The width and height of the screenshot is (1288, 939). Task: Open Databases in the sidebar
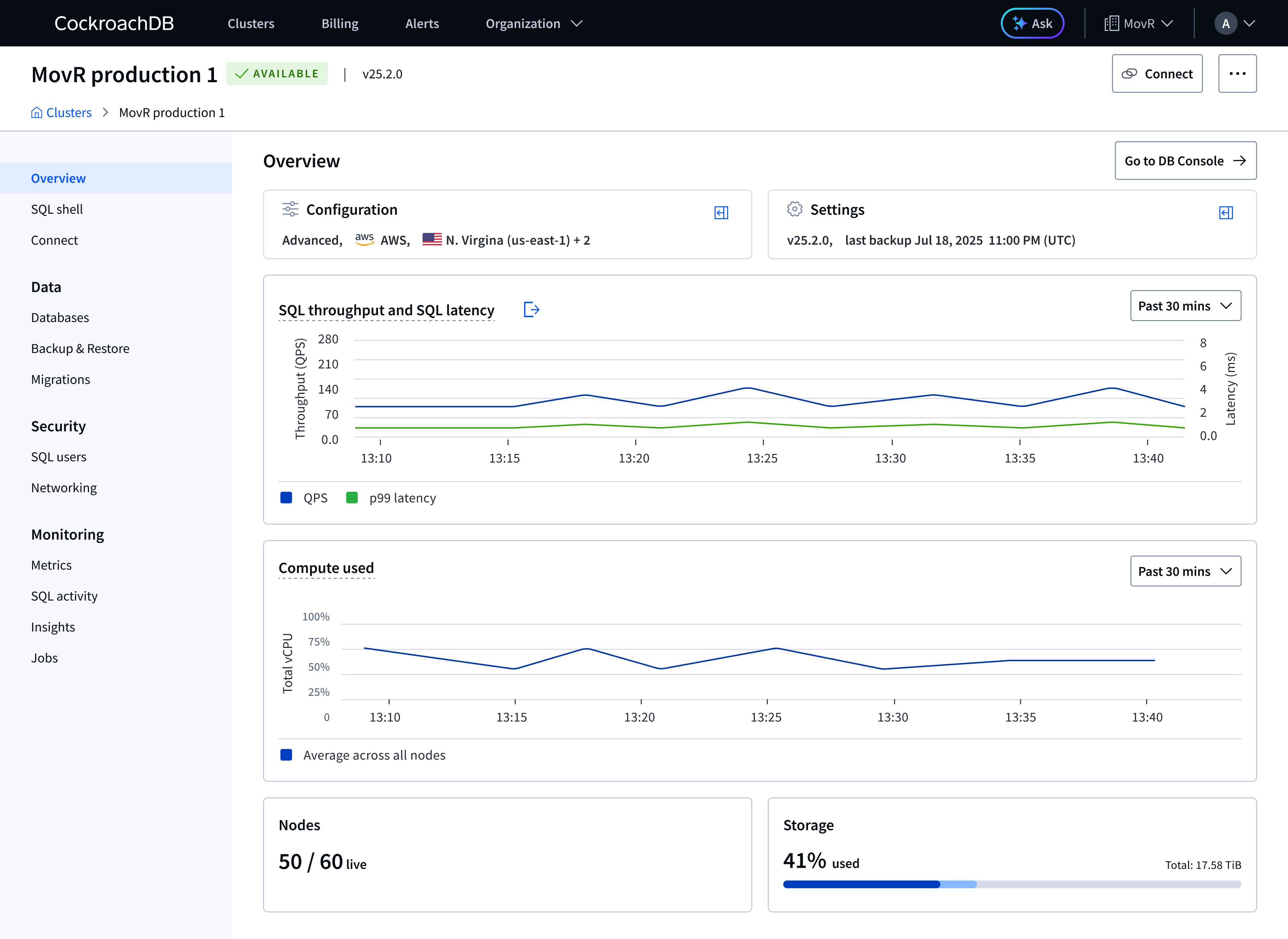[116, 317]
